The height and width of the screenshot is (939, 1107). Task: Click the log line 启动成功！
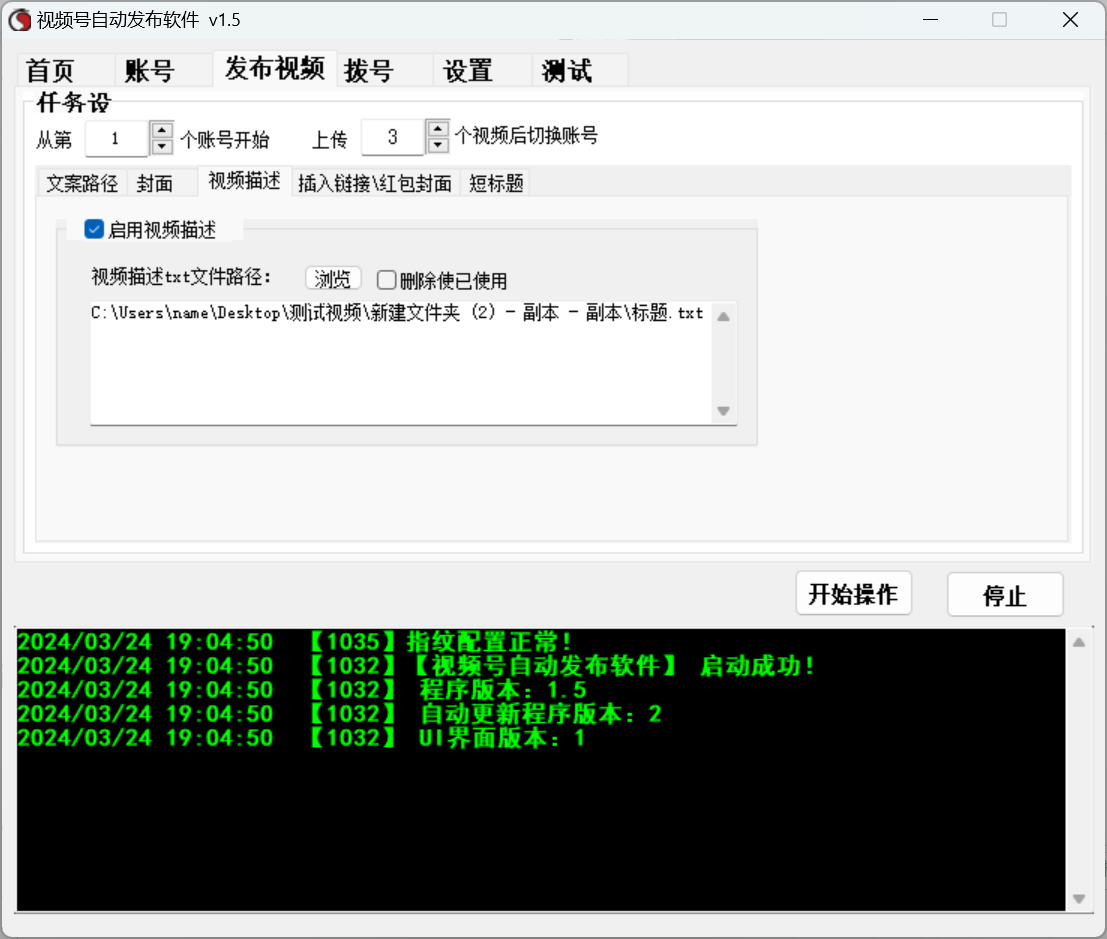pyautogui.click(x=417, y=666)
